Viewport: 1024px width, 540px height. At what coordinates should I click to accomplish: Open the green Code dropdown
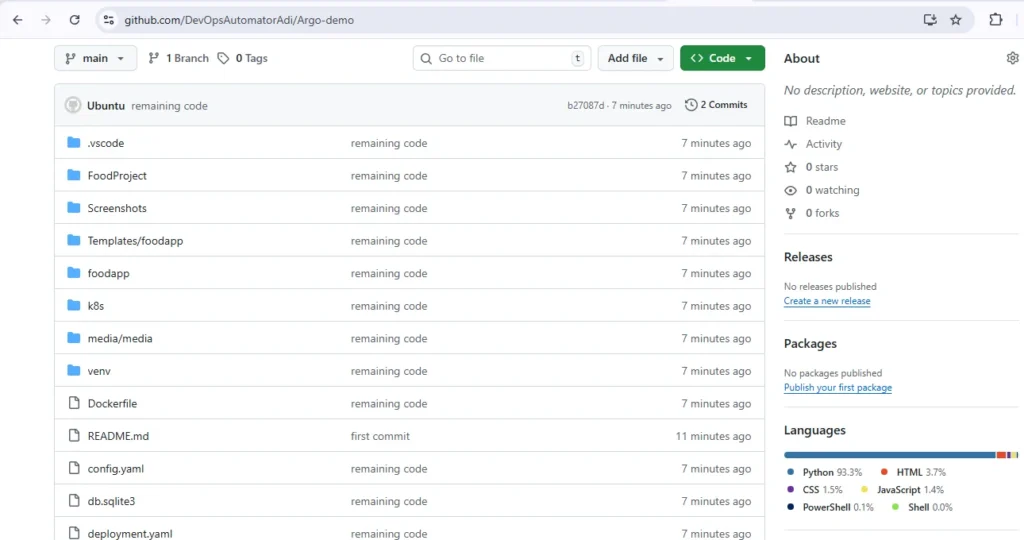coord(722,58)
